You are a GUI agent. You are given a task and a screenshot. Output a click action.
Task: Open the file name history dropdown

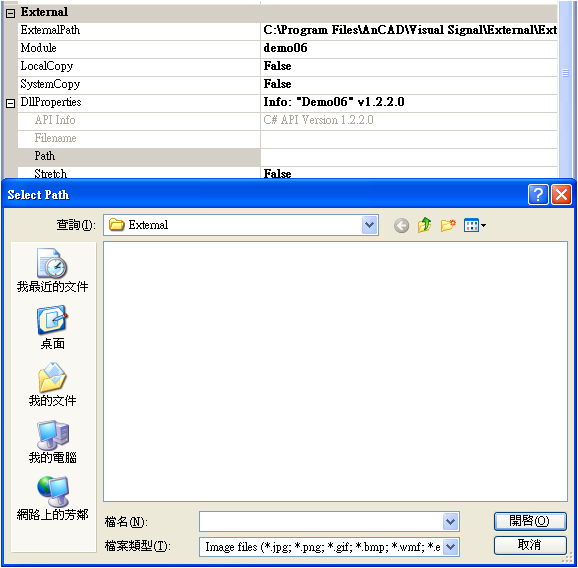(x=450, y=522)
